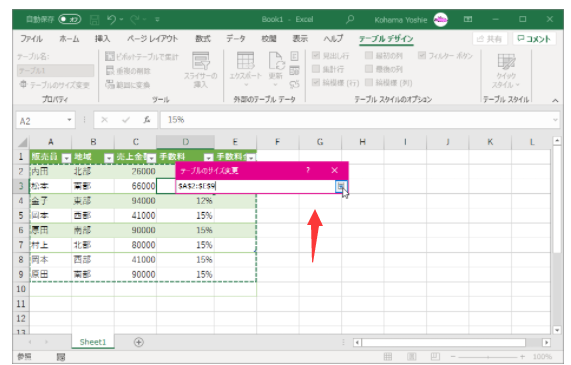Click the range input $A$2:$E$9

click(256, 187)
